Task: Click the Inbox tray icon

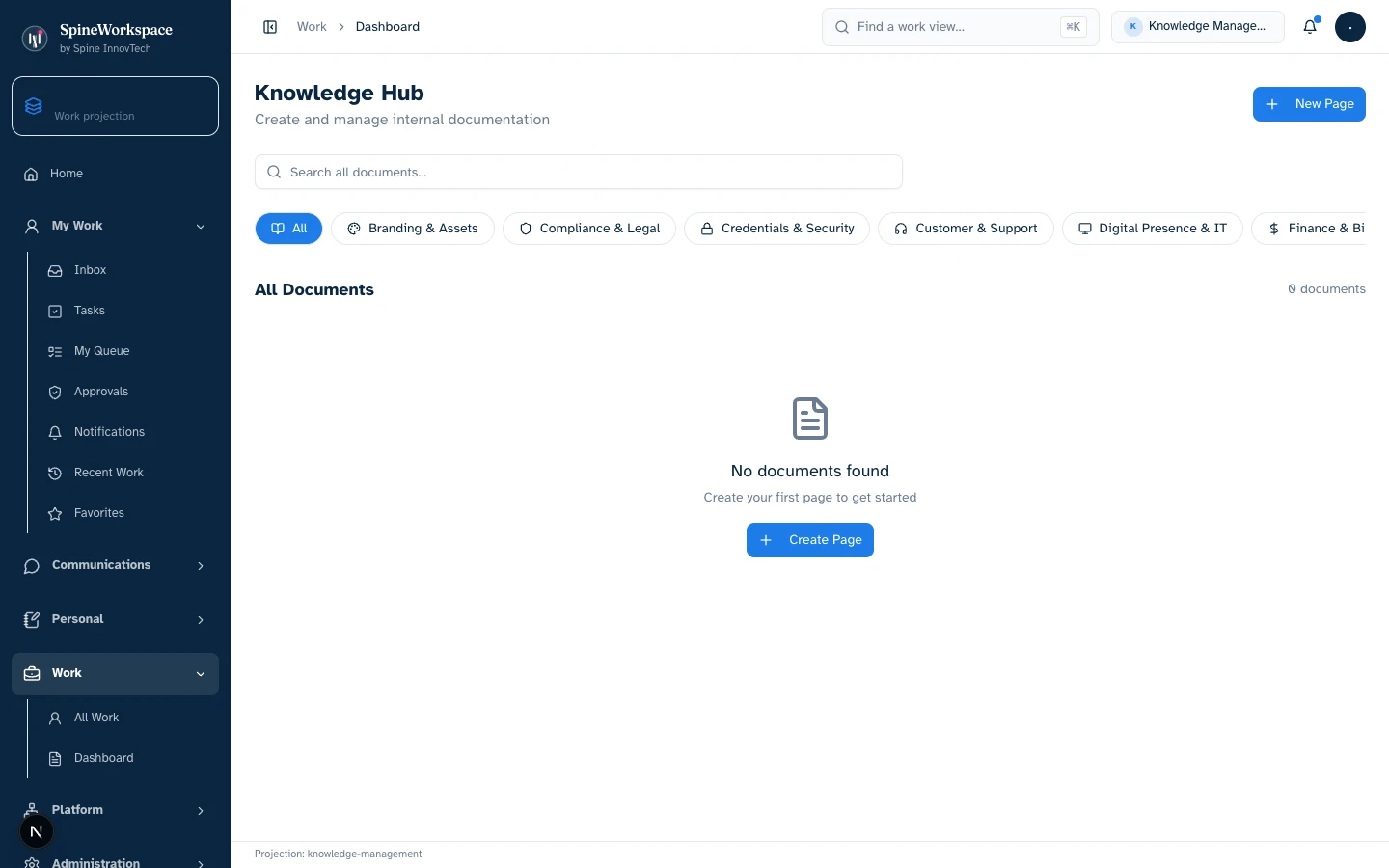Action: click(55, 270)
